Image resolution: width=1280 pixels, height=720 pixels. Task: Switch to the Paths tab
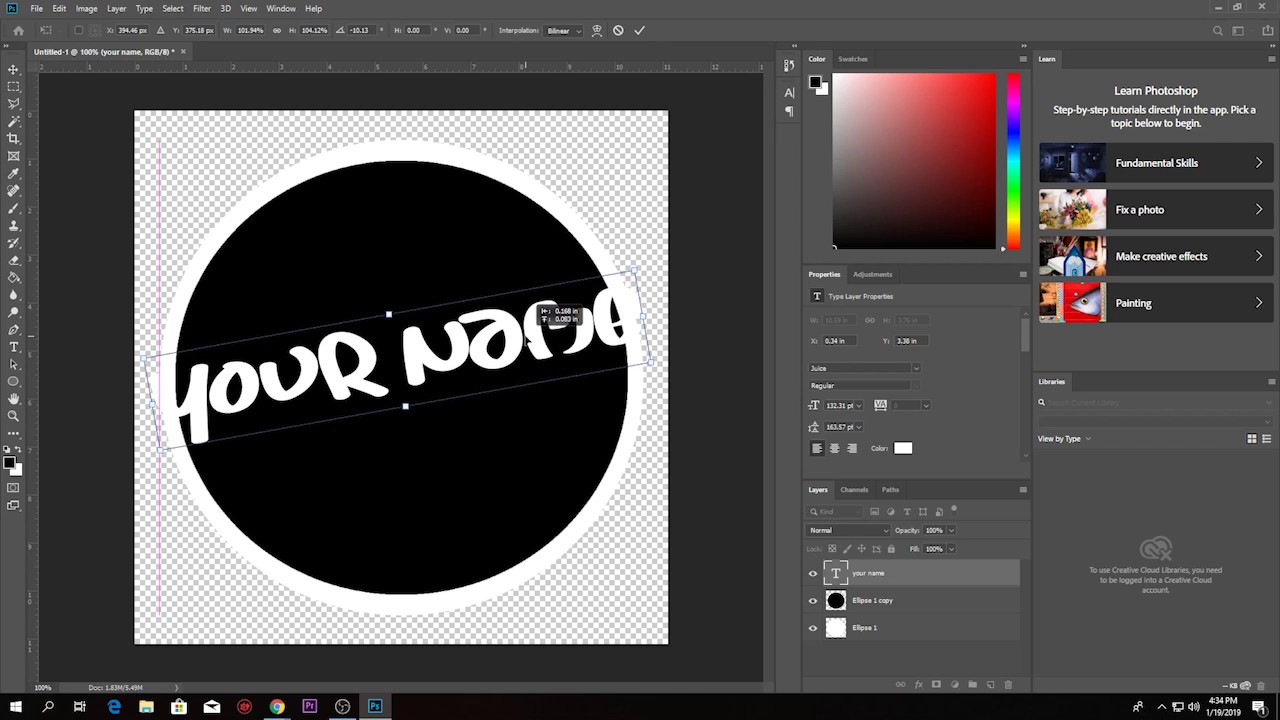890,490
